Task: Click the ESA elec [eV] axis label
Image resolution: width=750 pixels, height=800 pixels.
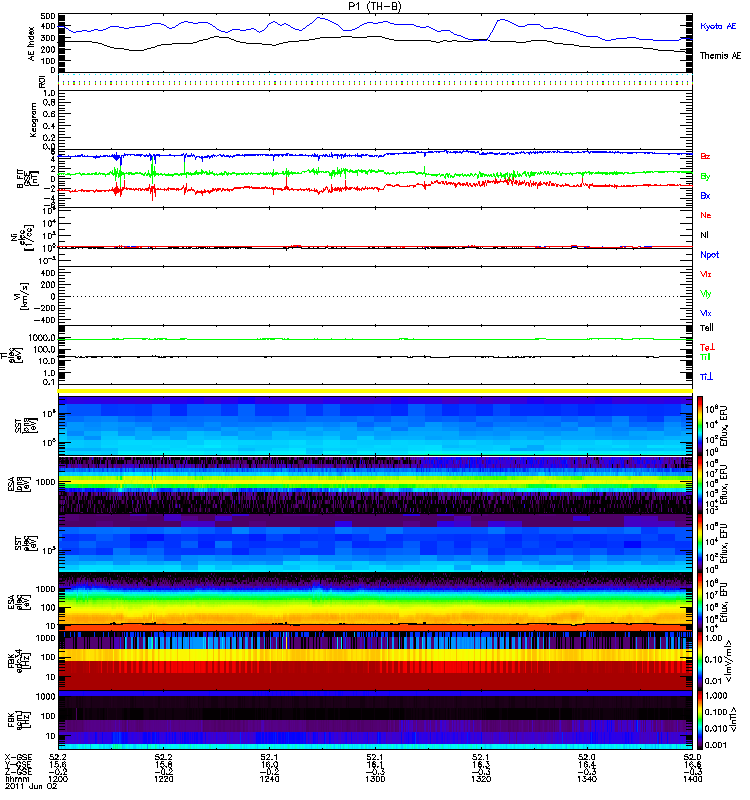Action: click(x=17, y=602)
